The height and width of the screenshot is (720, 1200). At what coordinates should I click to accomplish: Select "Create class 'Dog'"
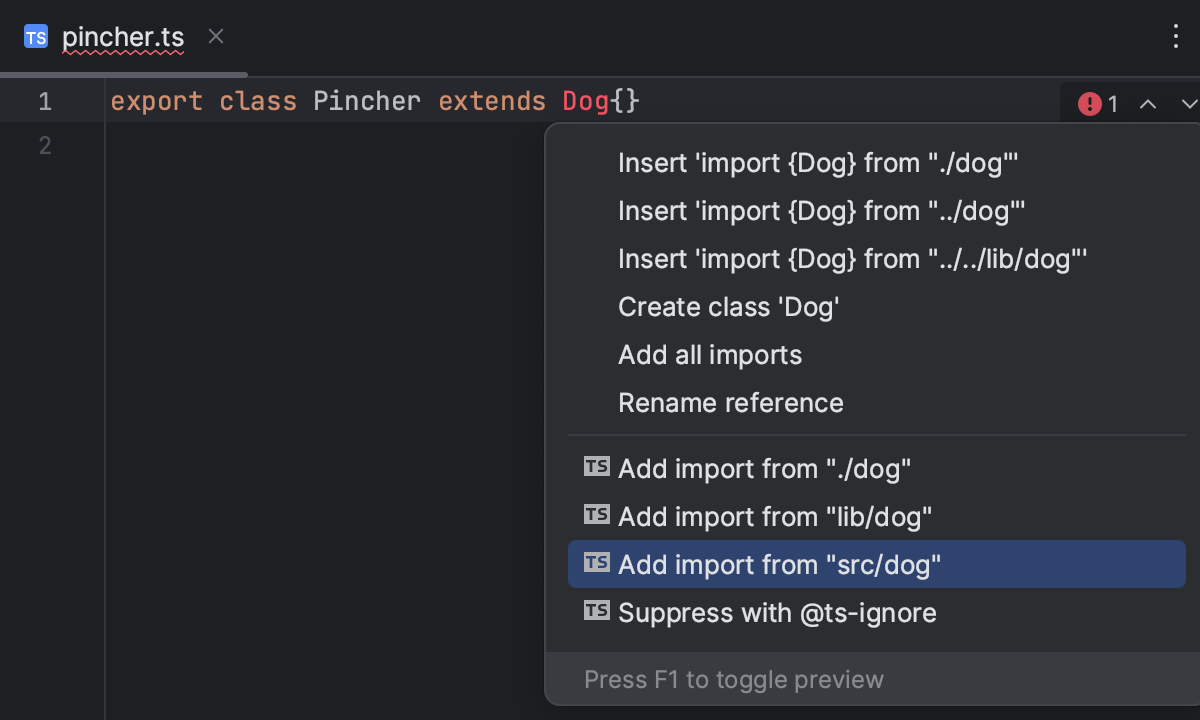728,307
